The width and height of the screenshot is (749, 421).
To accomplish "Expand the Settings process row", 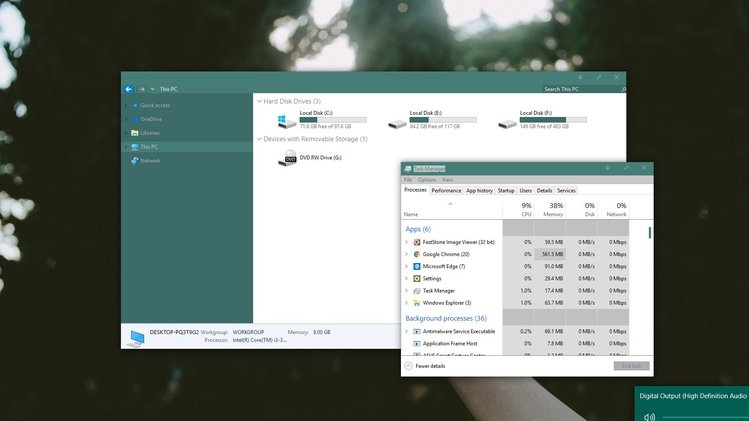I will coord(407,279).
